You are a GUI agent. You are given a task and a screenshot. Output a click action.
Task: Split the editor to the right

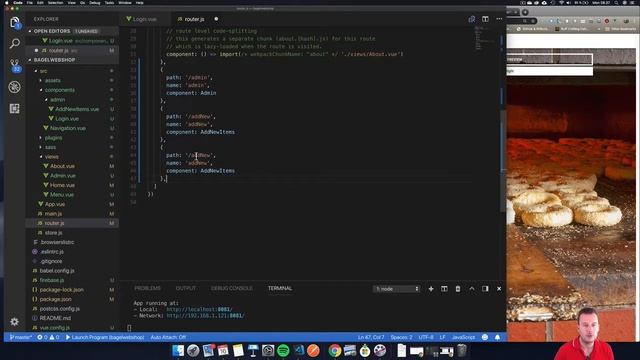point(485,19)
